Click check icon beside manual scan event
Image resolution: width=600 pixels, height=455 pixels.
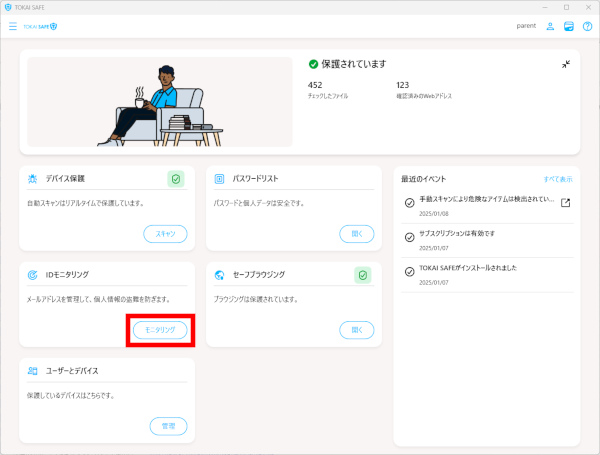409,203
